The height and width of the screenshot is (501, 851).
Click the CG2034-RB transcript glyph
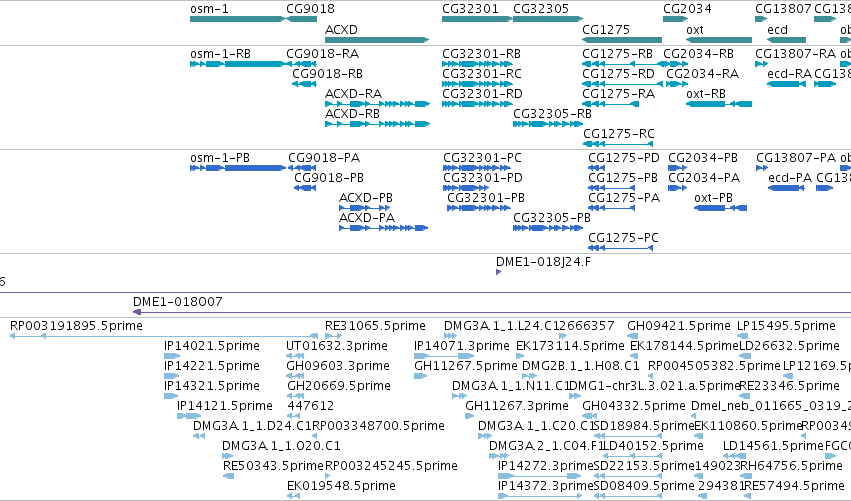[676, 64]
